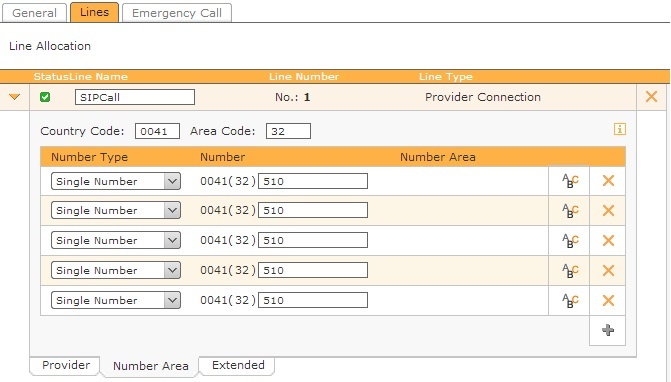Click the number field in fourth row
Viewport: 671px width, 382px height.
pos(313,270)
